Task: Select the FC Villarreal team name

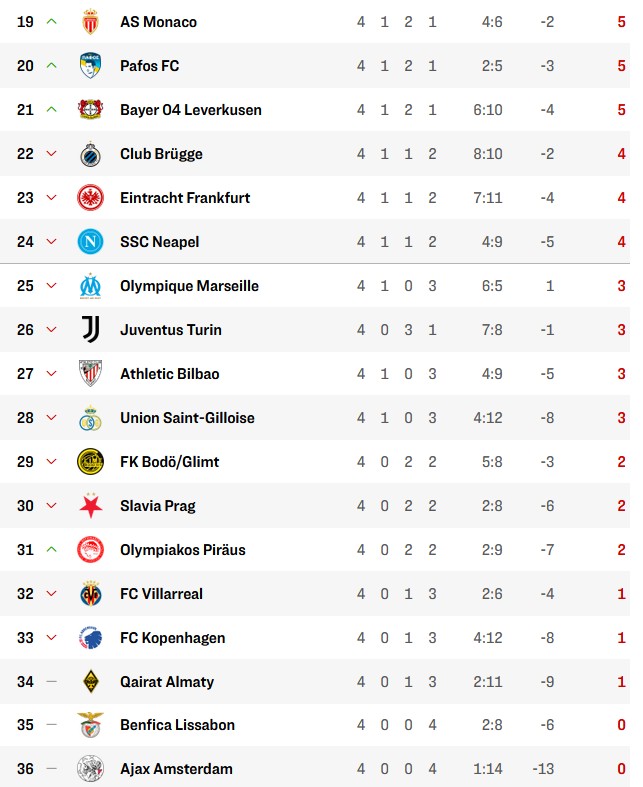Action: point(161,594)
